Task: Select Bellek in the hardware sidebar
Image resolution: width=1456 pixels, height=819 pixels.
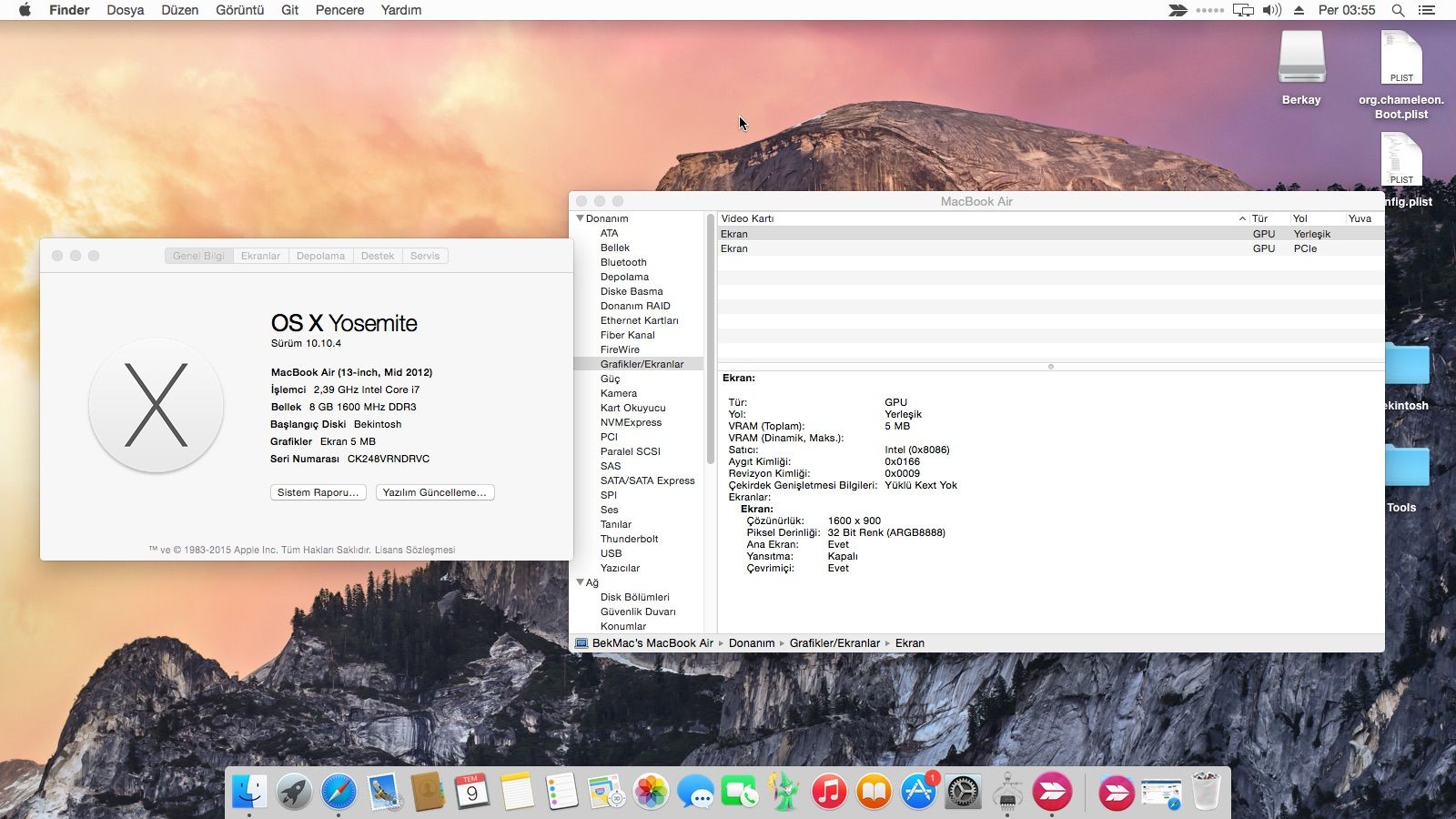Action: point(615,248)
